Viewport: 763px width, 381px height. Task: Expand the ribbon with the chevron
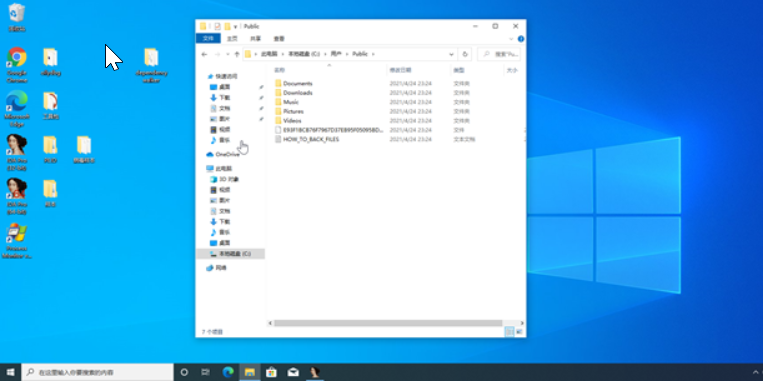511,39
